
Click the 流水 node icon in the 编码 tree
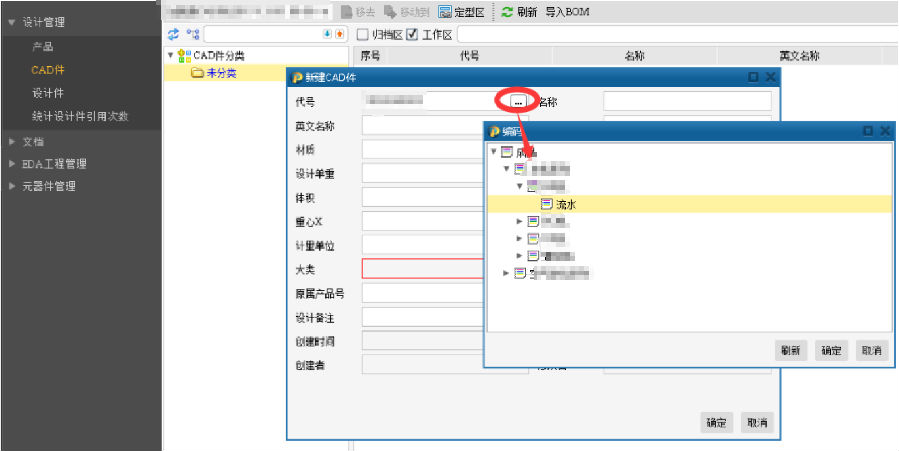pyautogui.click(x=546, y=203)
